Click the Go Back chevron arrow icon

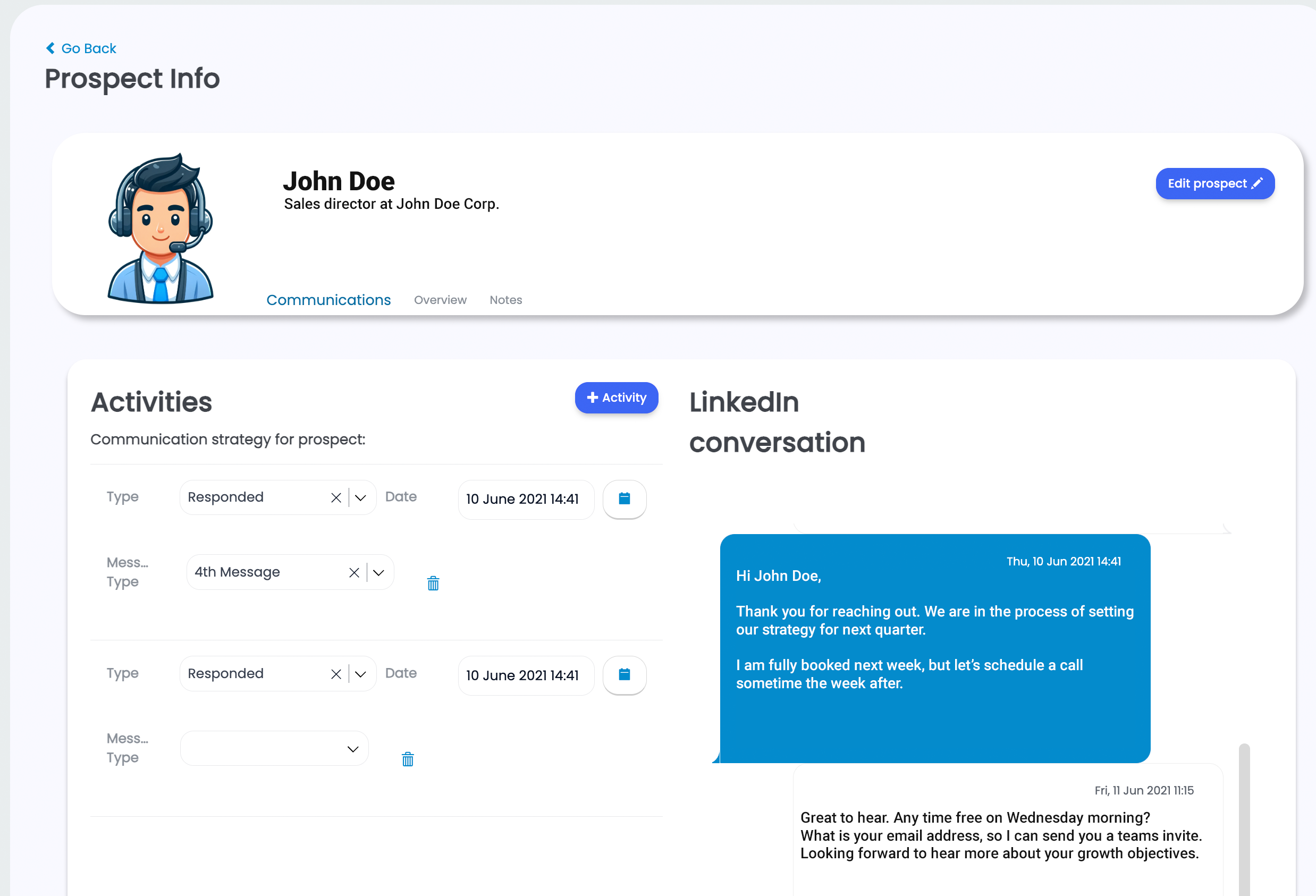coord(50,48)
